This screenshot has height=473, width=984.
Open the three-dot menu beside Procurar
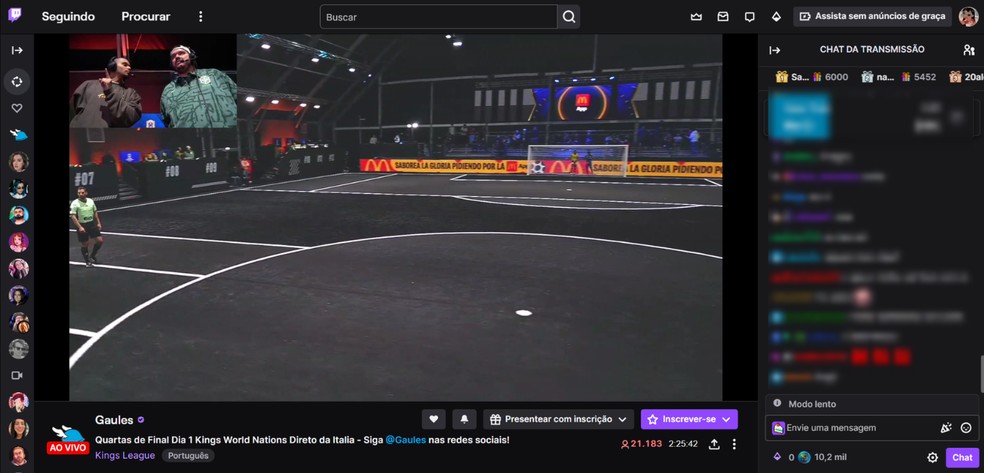point(201,17)
